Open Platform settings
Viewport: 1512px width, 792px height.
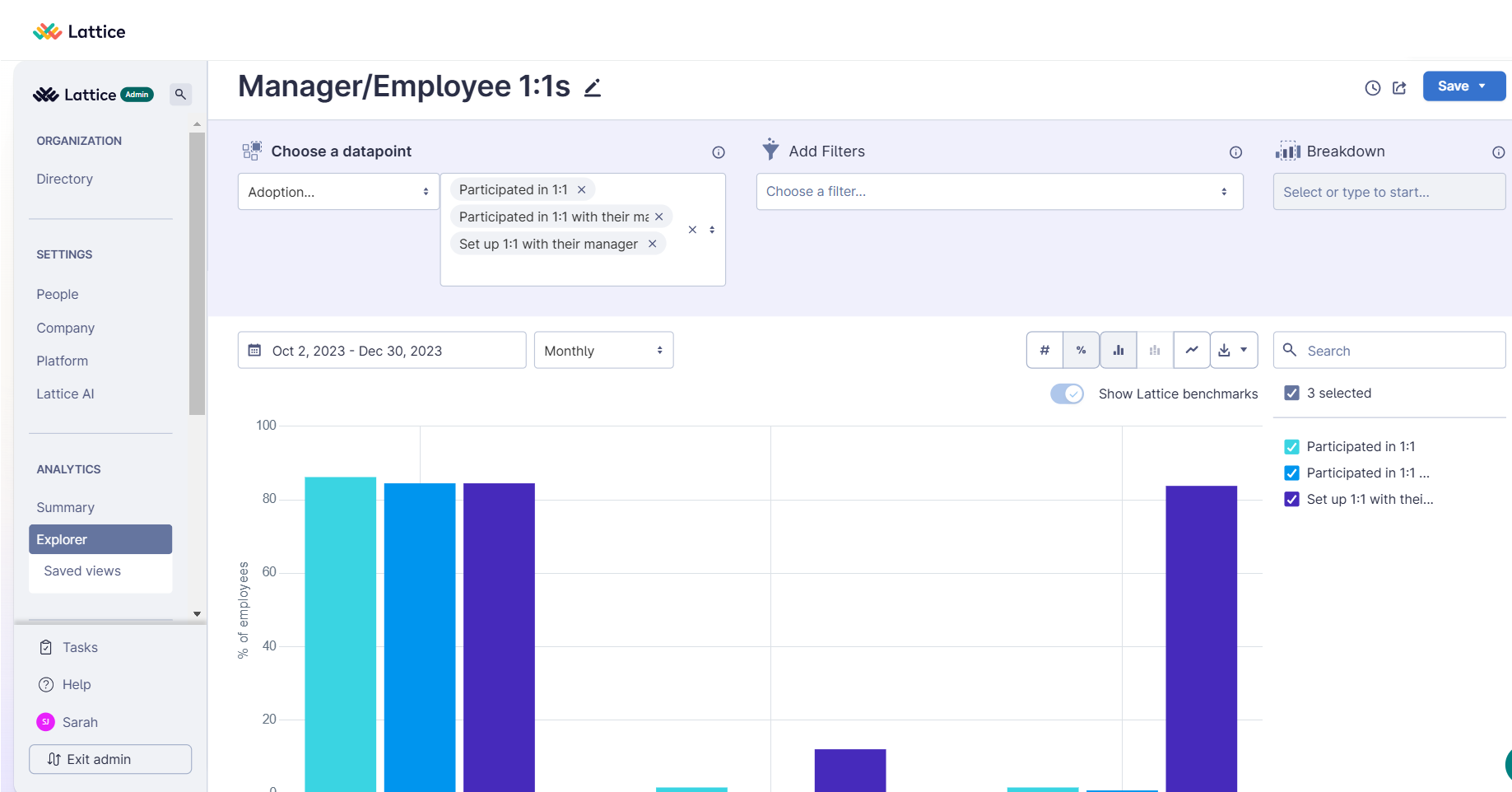tap(62, 361)
